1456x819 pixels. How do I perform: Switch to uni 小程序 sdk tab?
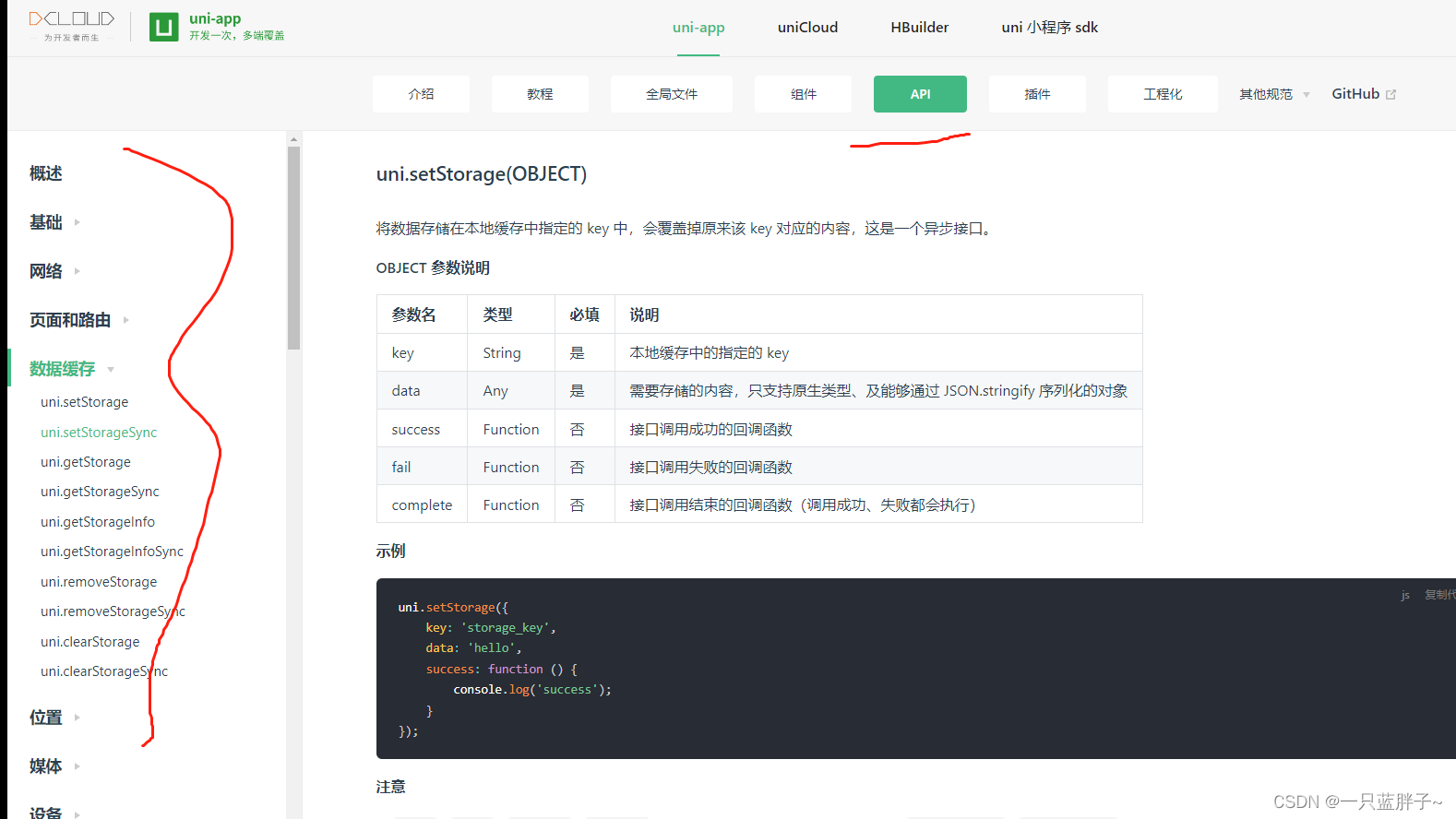coord(1050,28)
